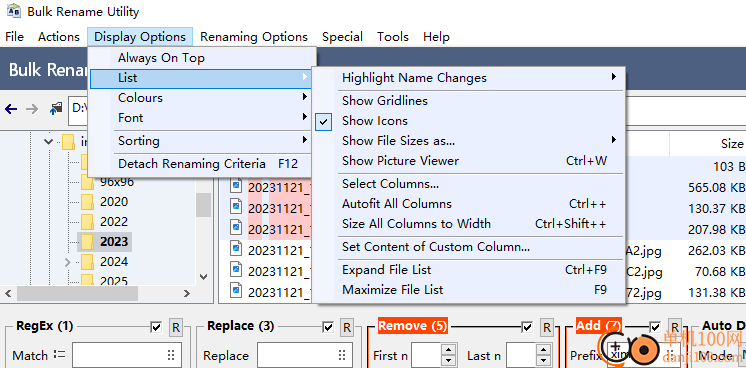Image resolution: width=746 pixels, height=368 pixels.
Task: Reset Replace with its R button
Action: pyautogui.click(x=347, y=327)
